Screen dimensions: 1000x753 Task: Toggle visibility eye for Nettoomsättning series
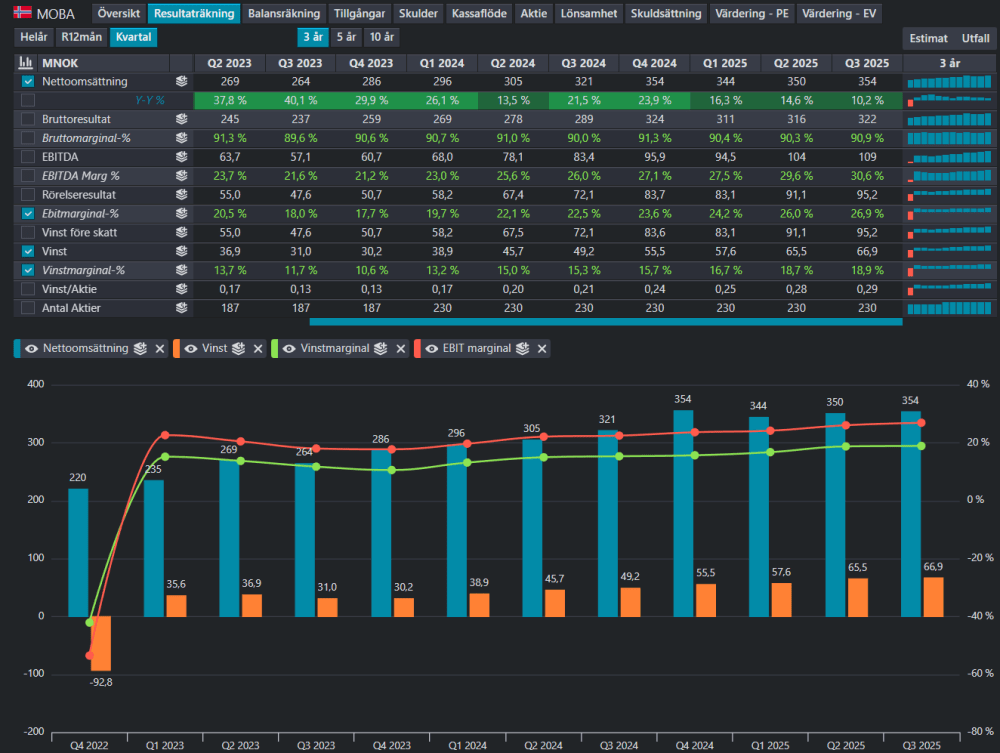(x=31, y=349)
